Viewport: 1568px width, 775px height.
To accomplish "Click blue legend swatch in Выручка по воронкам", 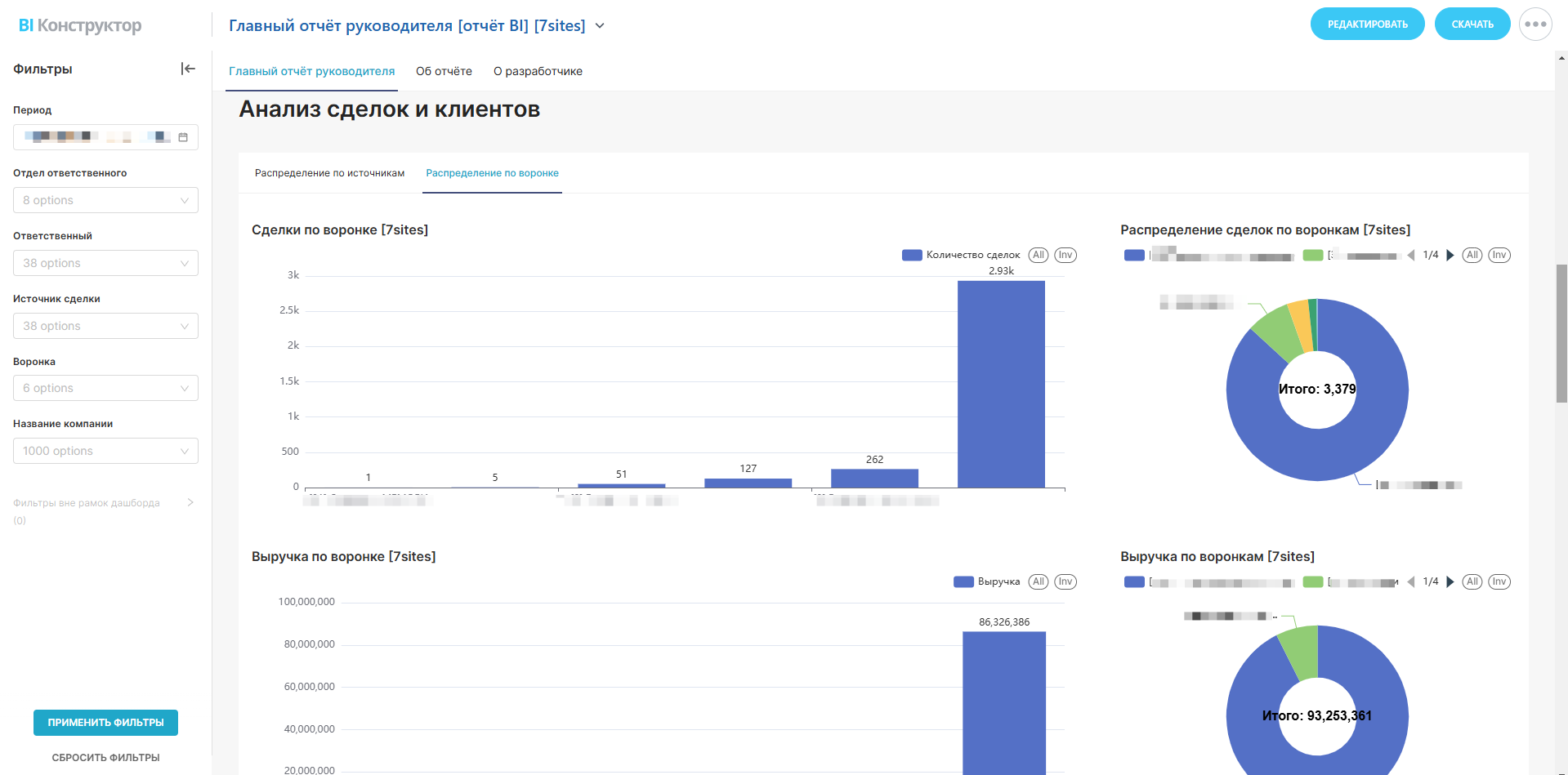I will tap(1133, 582).
